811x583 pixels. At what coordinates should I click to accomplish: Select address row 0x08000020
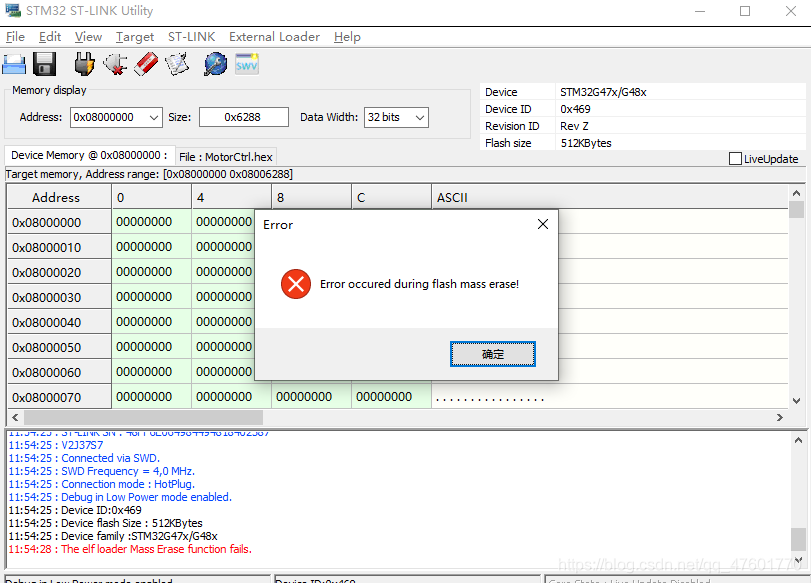(x=59, y=272)
